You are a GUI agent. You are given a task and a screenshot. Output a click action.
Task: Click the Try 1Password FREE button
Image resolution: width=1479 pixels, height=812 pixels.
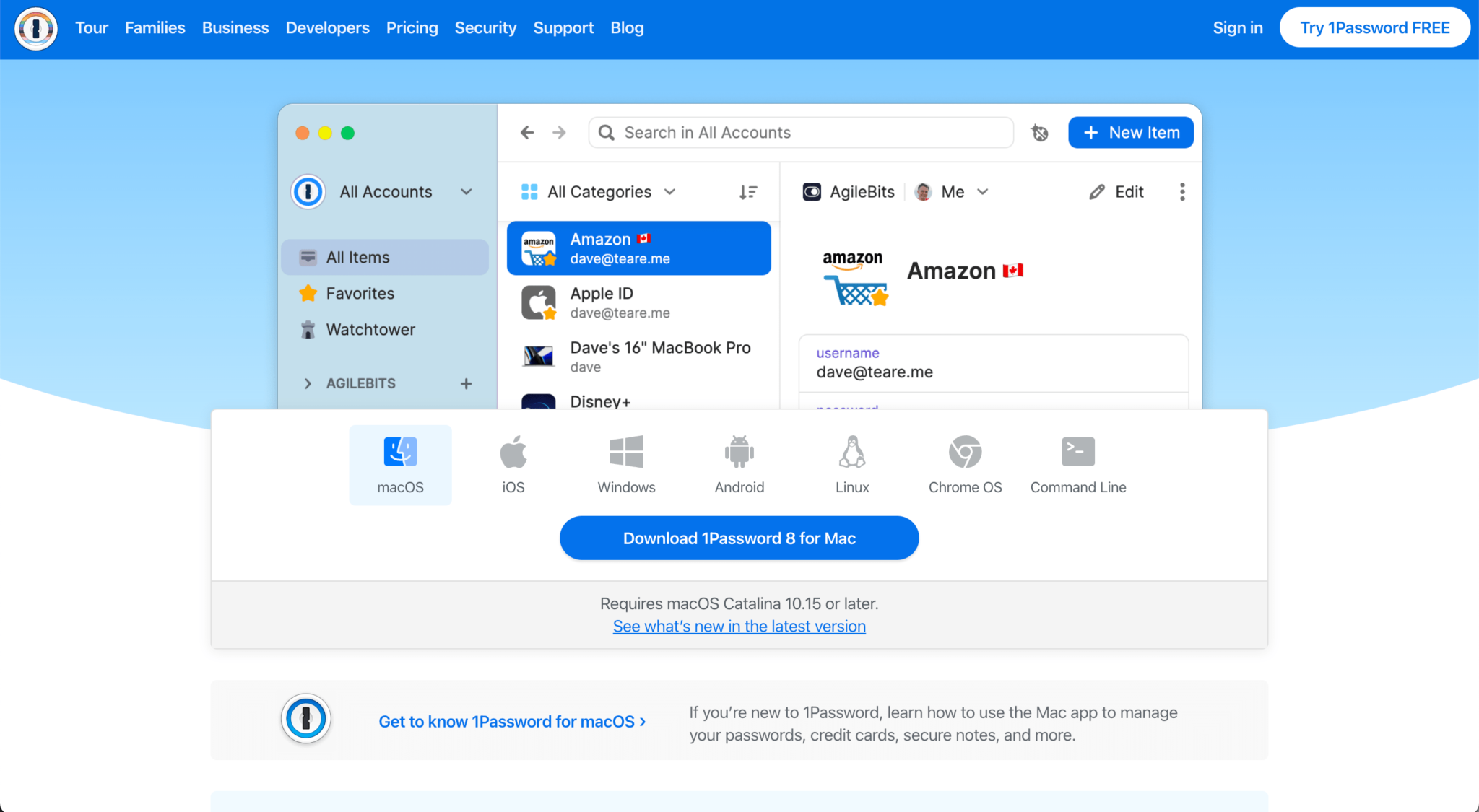1375,28
